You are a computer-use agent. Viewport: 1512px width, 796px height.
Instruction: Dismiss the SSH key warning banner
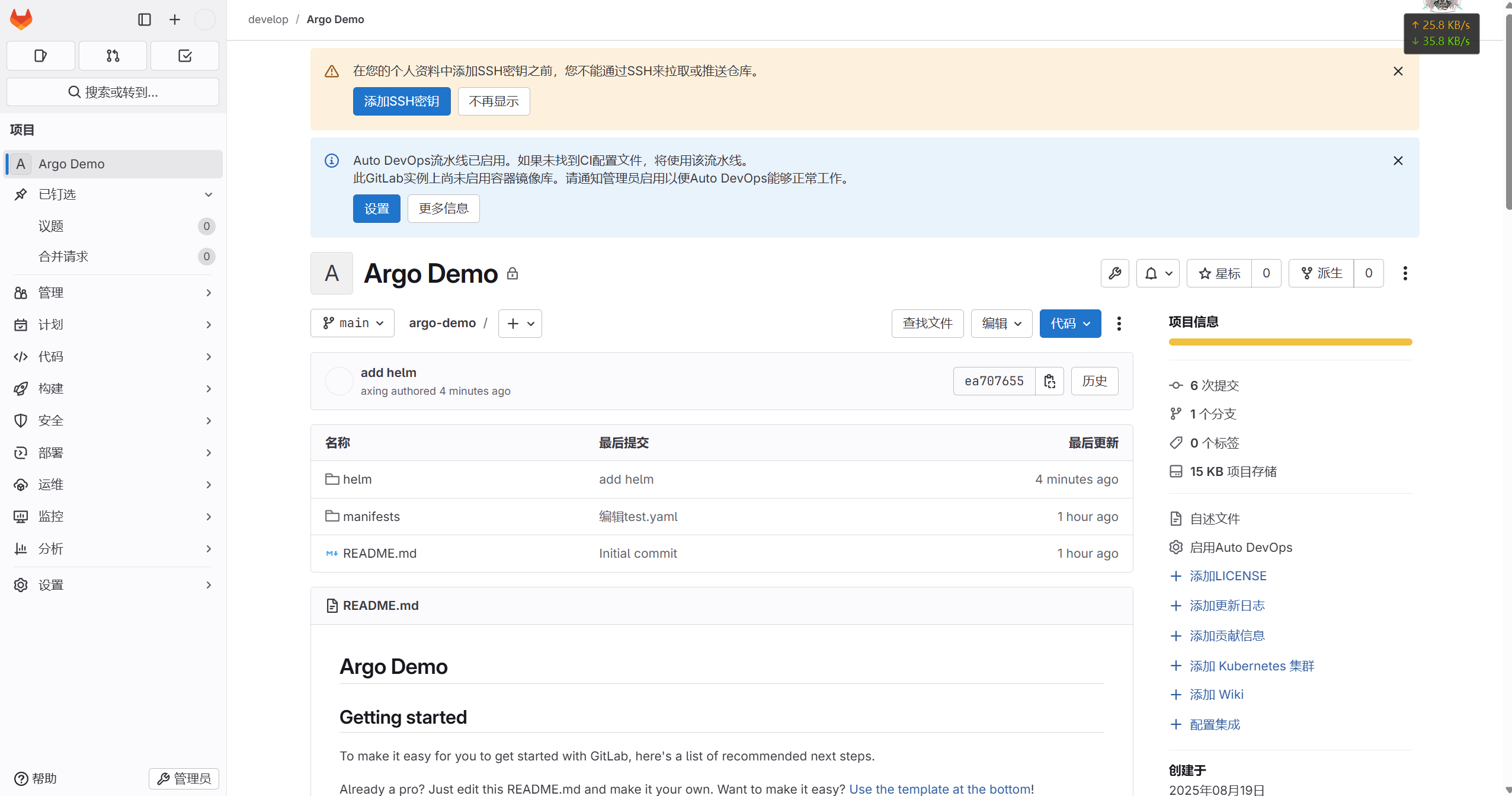(1398, 71)
